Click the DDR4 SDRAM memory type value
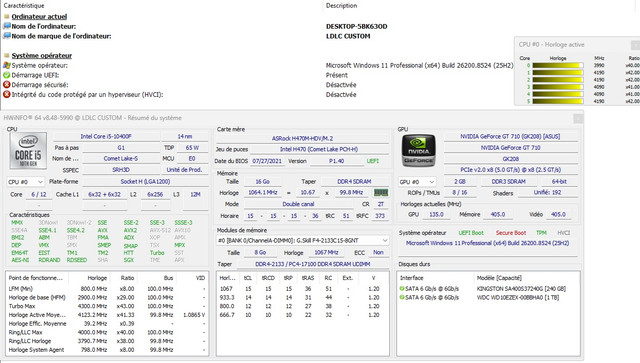The width and height of the screenshot is (640, 363). click(x=354, y=182)
